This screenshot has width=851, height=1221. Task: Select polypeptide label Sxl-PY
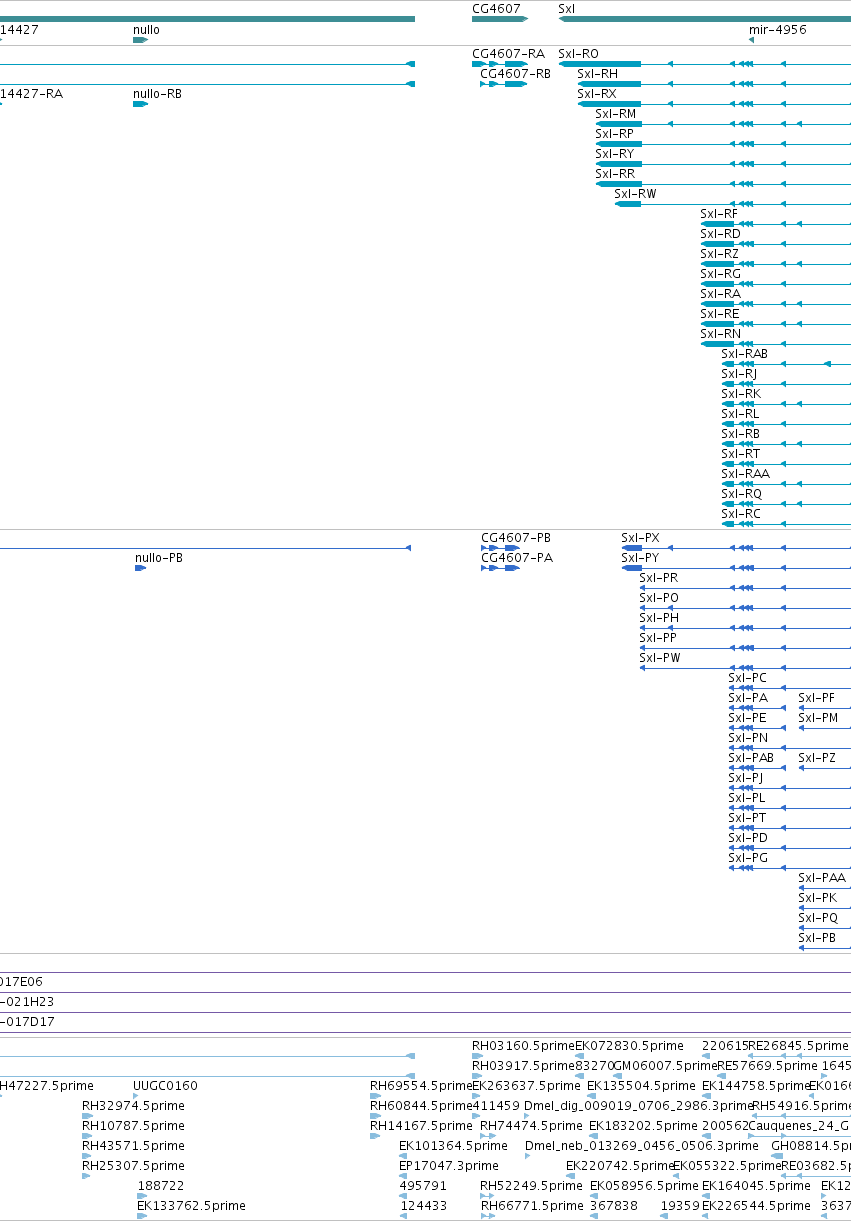tap(640, 558)
